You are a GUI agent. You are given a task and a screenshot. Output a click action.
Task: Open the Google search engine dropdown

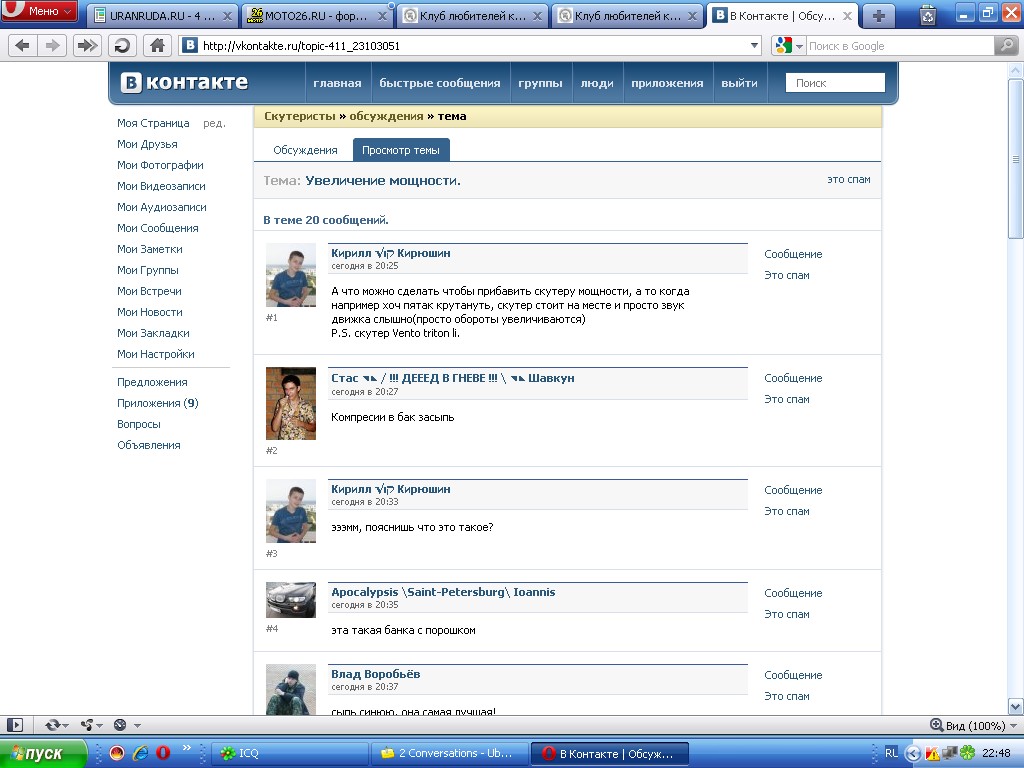[789, 46]
